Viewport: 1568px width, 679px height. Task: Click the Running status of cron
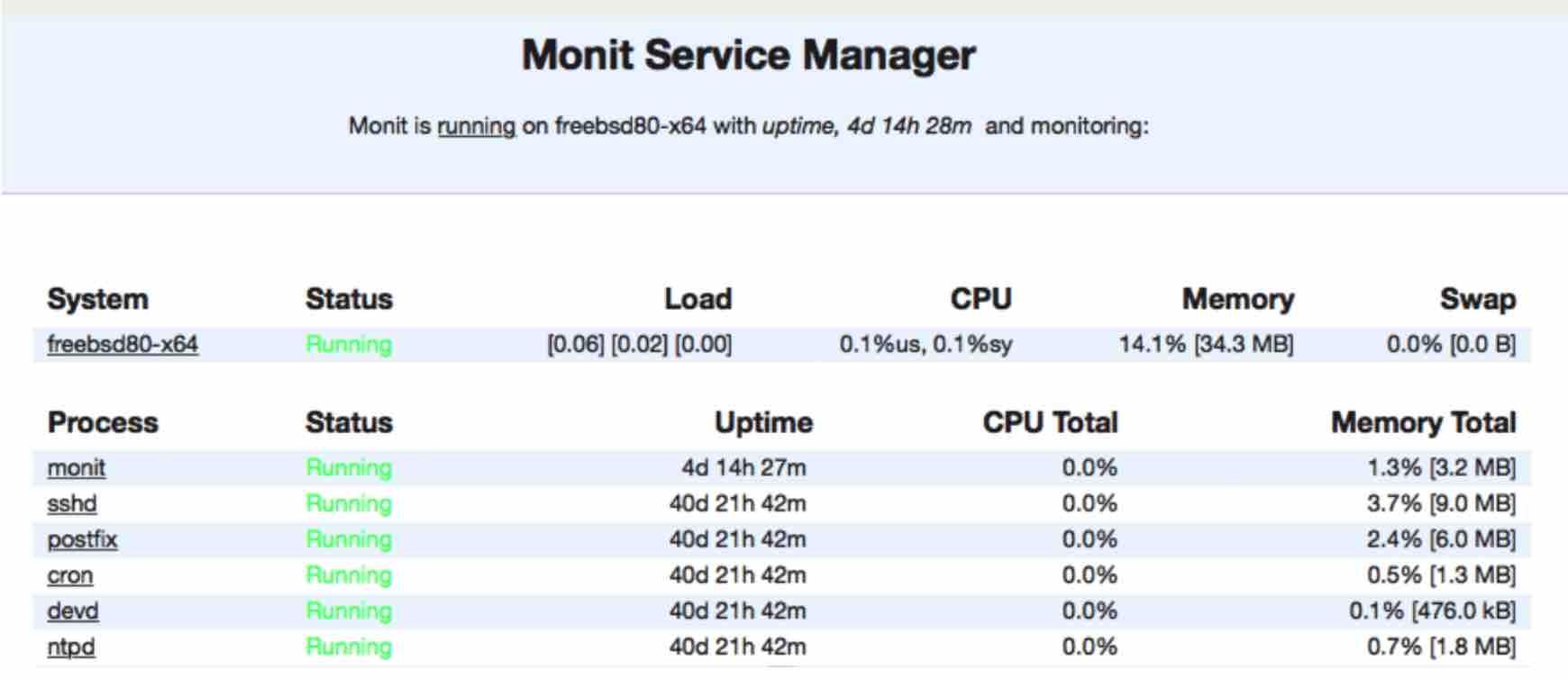pos(349,575)
